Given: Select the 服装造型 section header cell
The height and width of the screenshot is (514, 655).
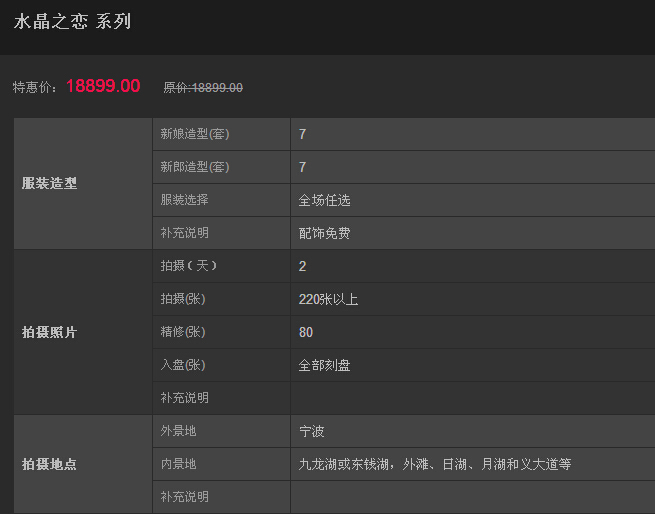Looking at the screenshot, I should point(83,183).
